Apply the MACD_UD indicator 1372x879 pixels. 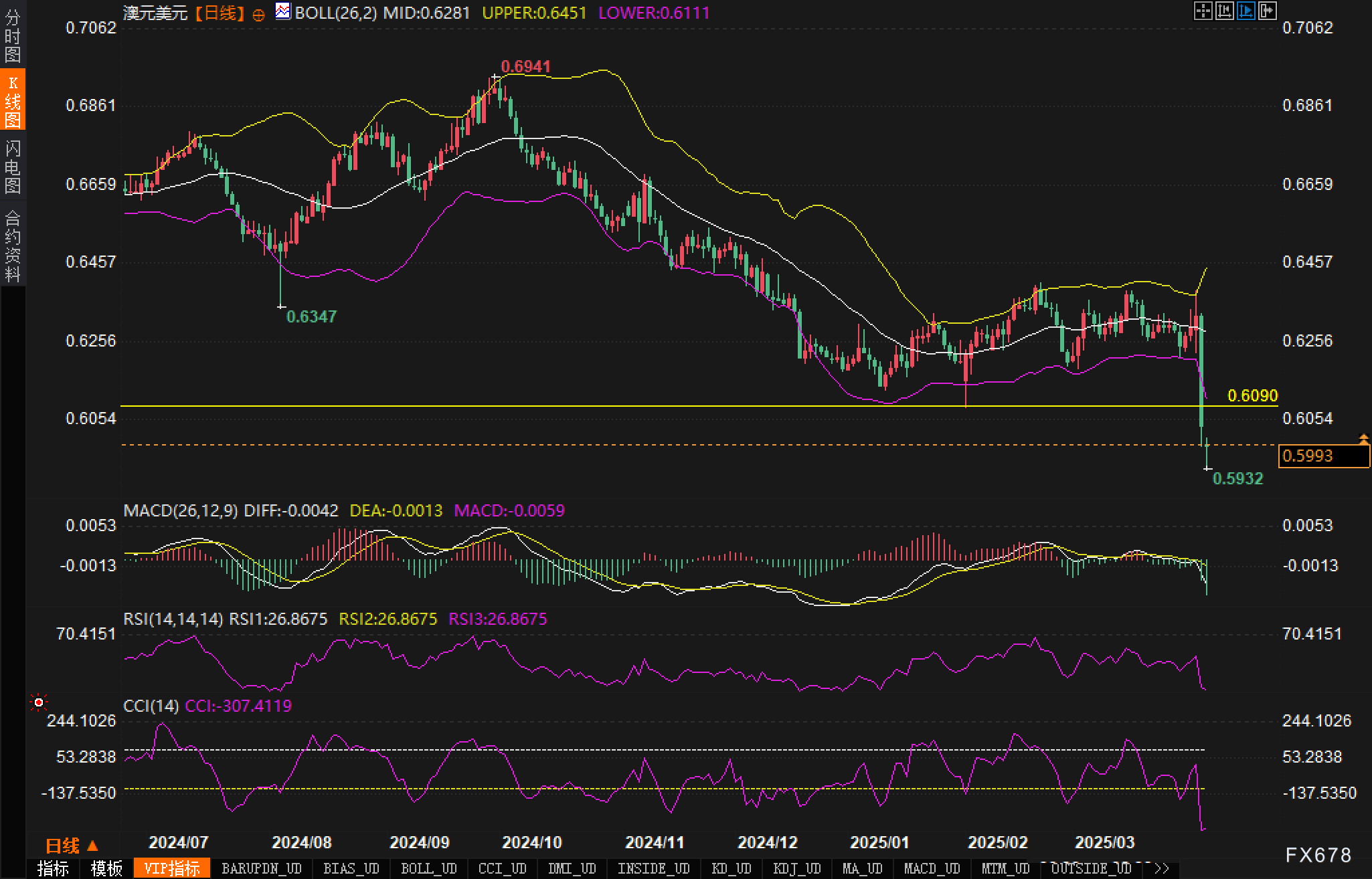pos(932,868)
